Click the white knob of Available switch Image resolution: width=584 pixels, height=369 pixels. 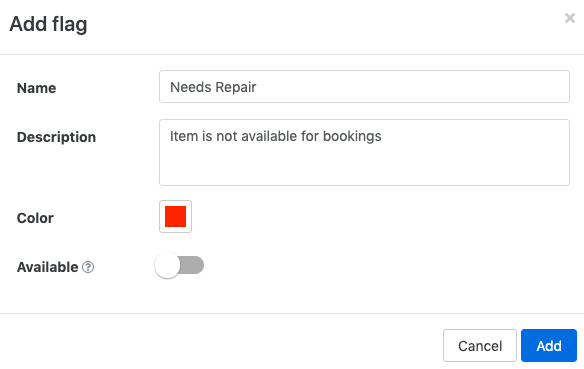[167, 265]
